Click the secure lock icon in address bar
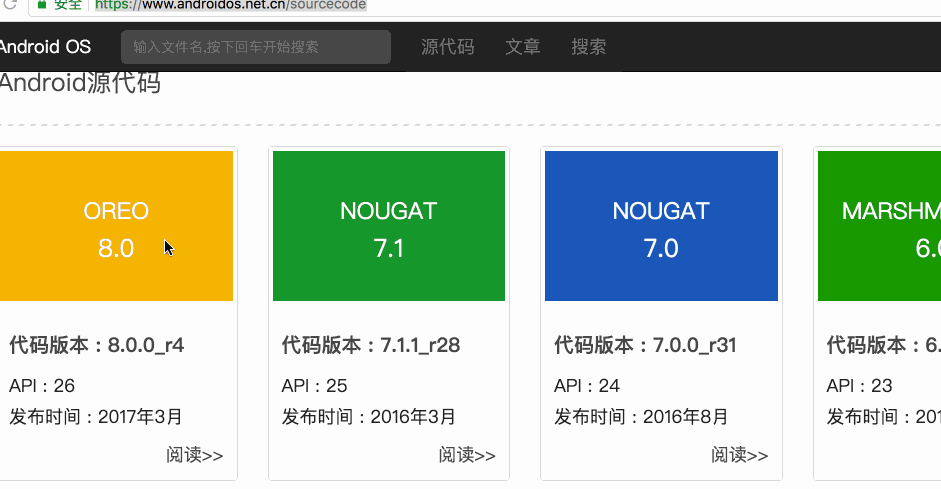Image resolution: width=941 pixels, height=489 pixels. coord(42,4)
